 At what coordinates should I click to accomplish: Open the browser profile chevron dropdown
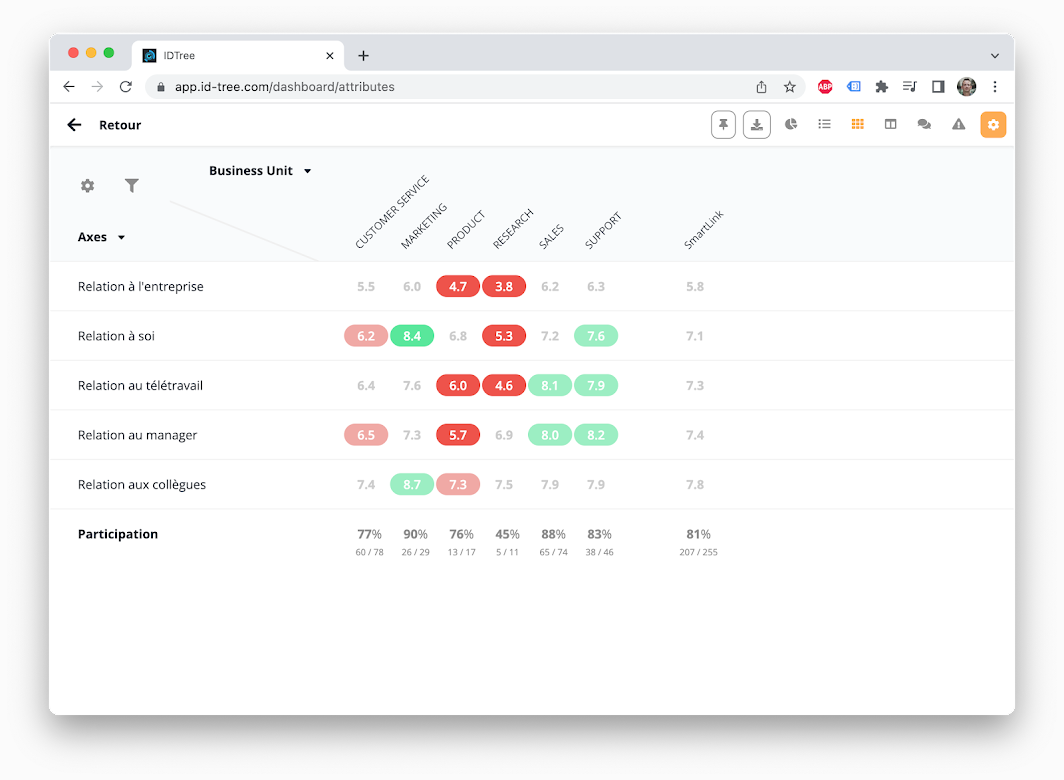[995, 55]
